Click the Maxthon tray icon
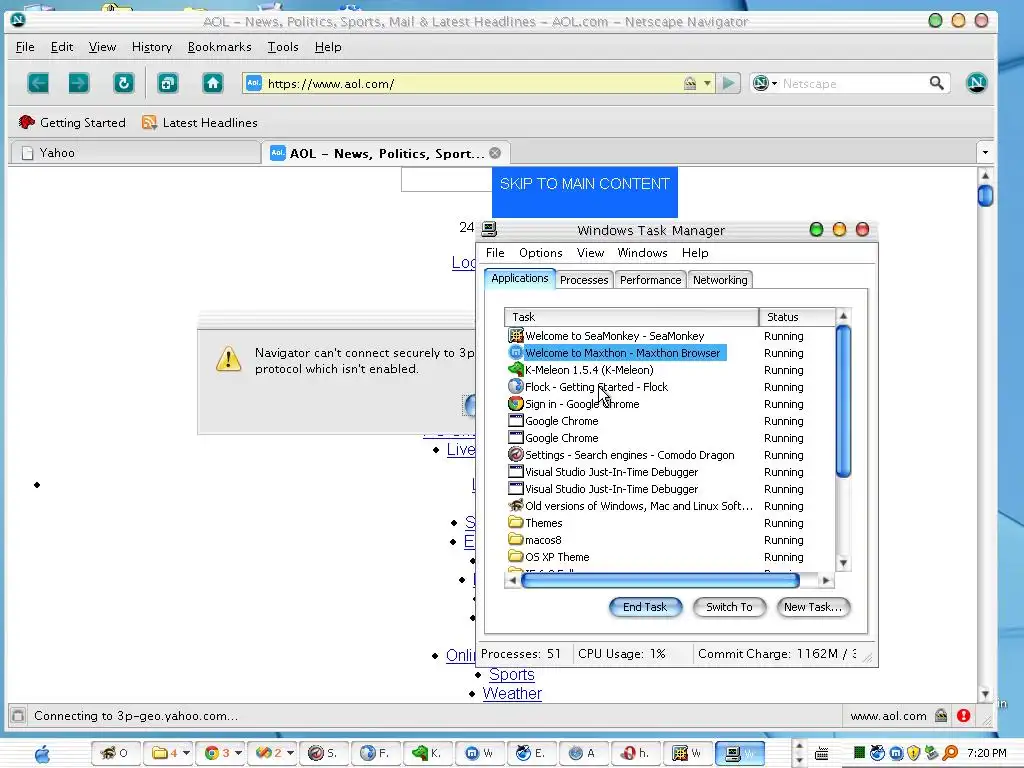The height and width of the screenshot is (768, 1024). coord(896,753)
